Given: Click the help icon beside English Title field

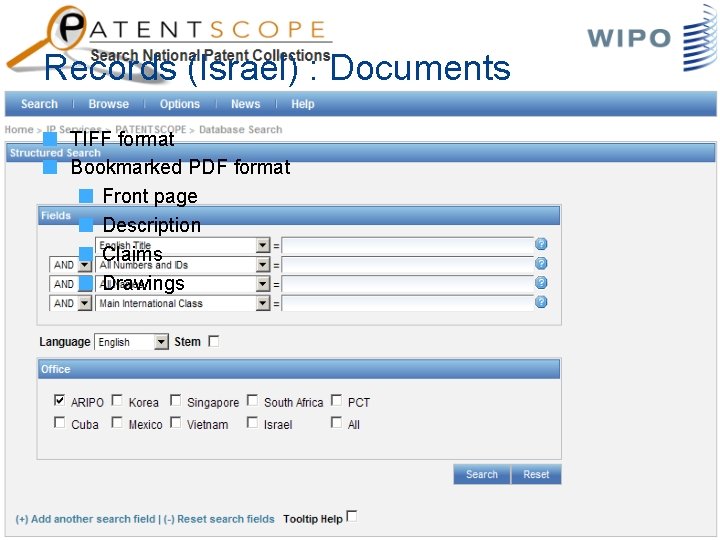Looking at the screenshot, I should 541,244.
